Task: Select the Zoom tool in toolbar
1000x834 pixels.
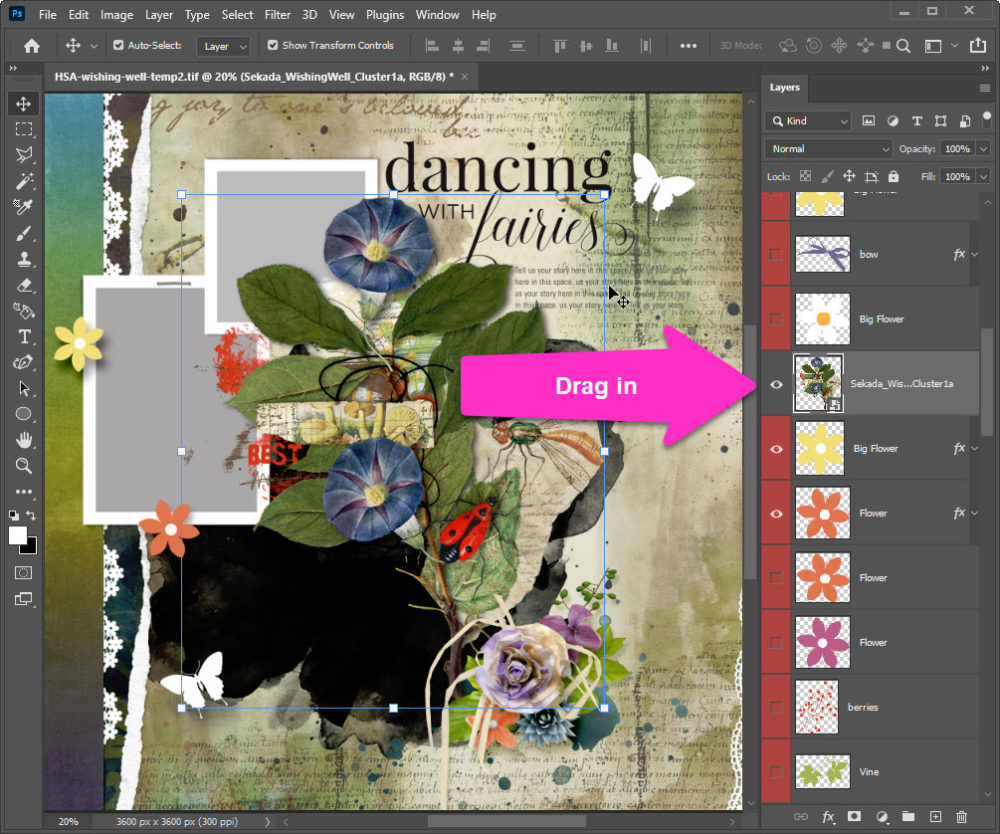Action: [x=24, y=465]
